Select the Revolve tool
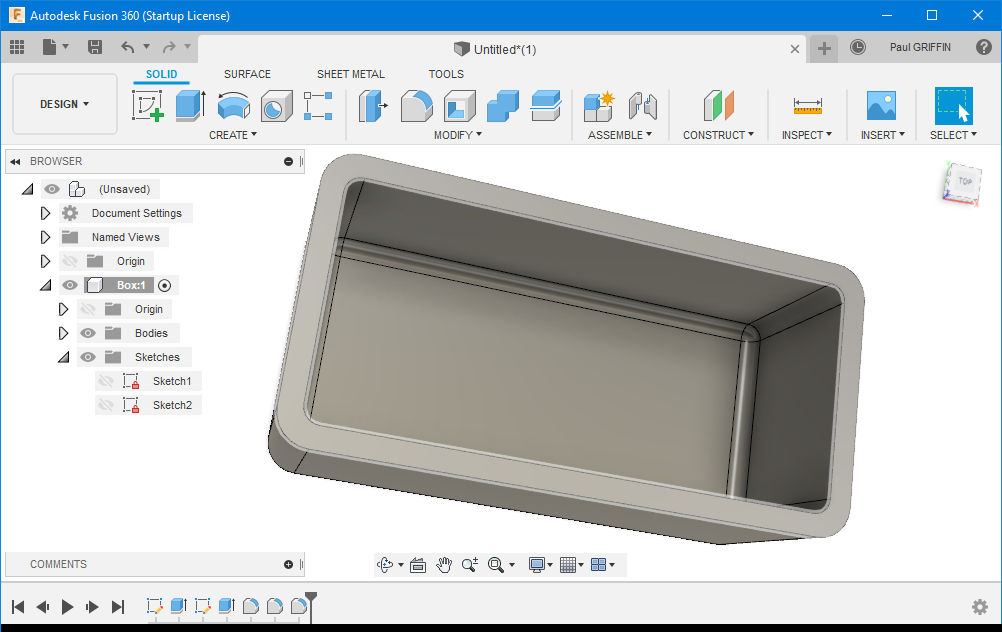Image resolution: width=1002 pixels, height=632 pixels. tap(233, 105)
